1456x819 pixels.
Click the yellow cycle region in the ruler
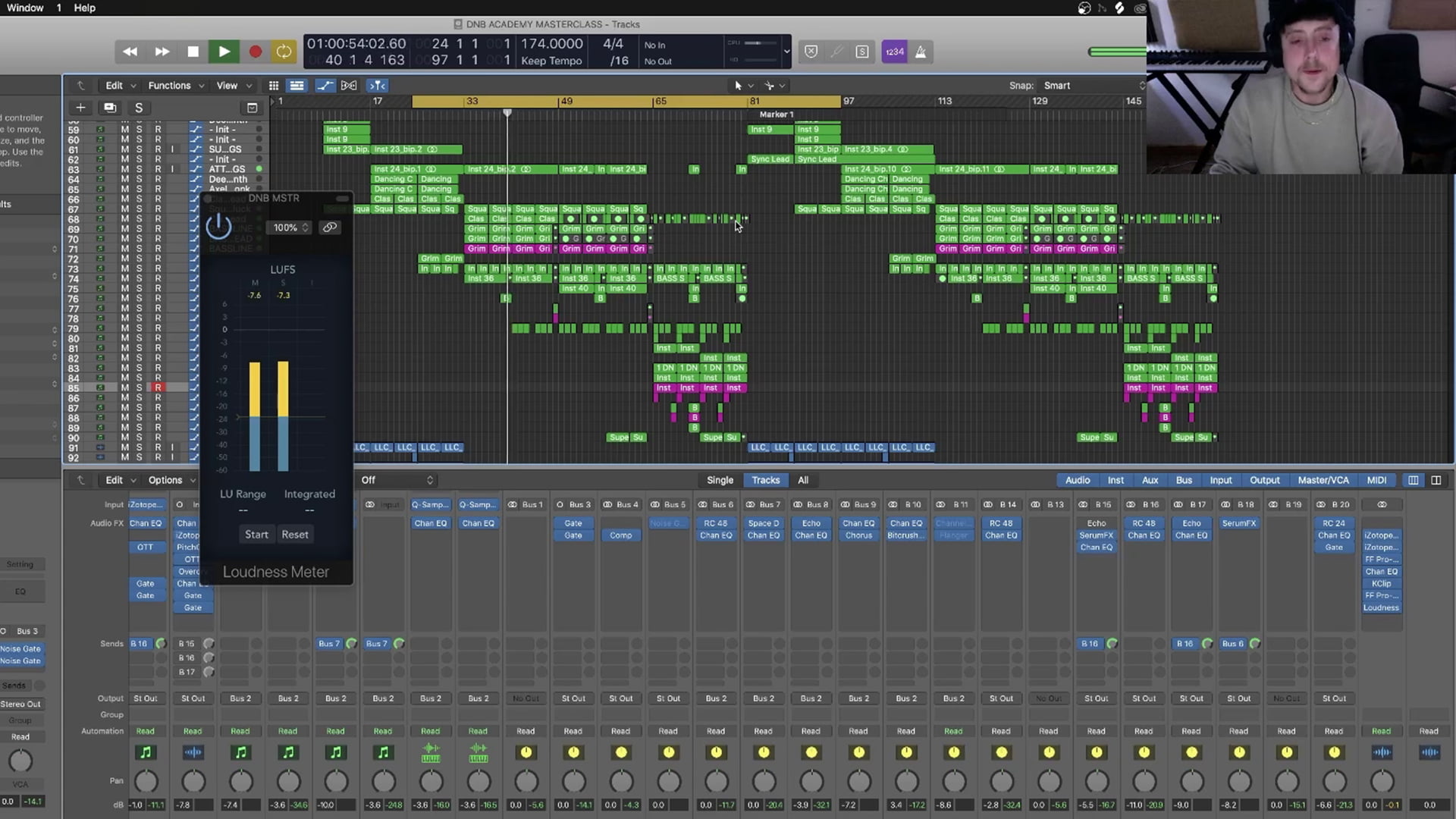[626, 102]
